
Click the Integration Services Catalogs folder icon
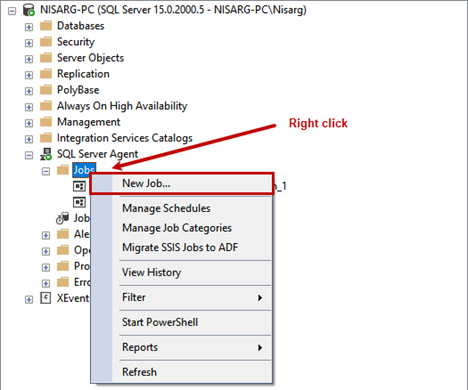46,138
